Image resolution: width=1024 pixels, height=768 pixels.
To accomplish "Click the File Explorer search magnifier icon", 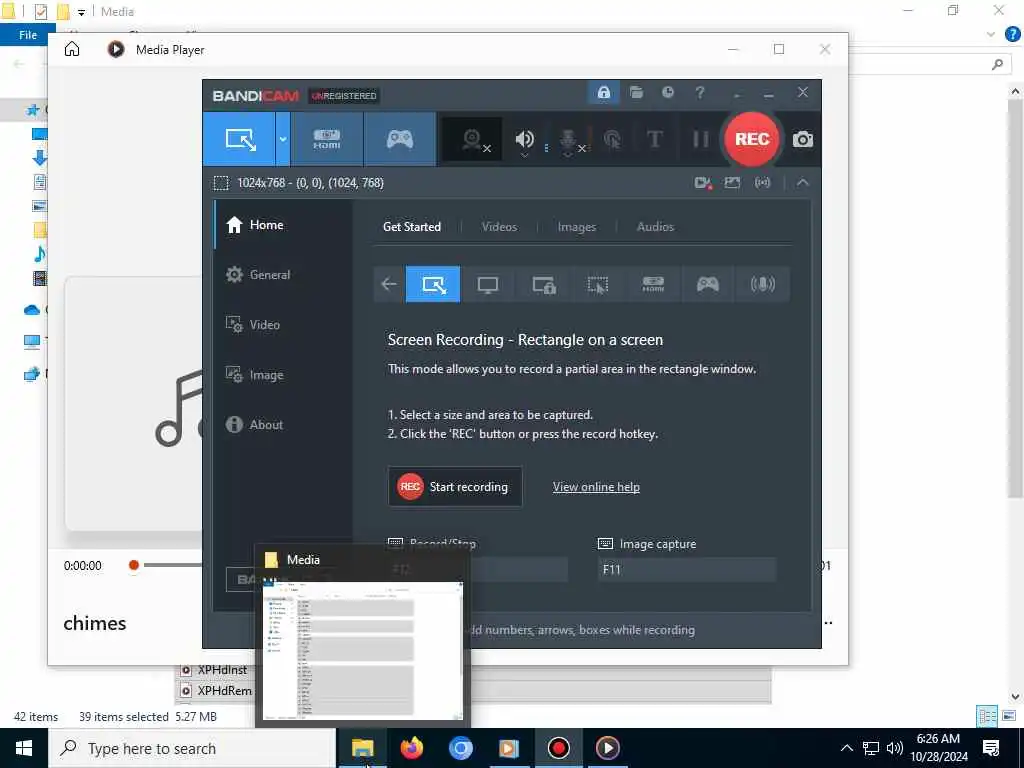I will click(x=997, y=64).
